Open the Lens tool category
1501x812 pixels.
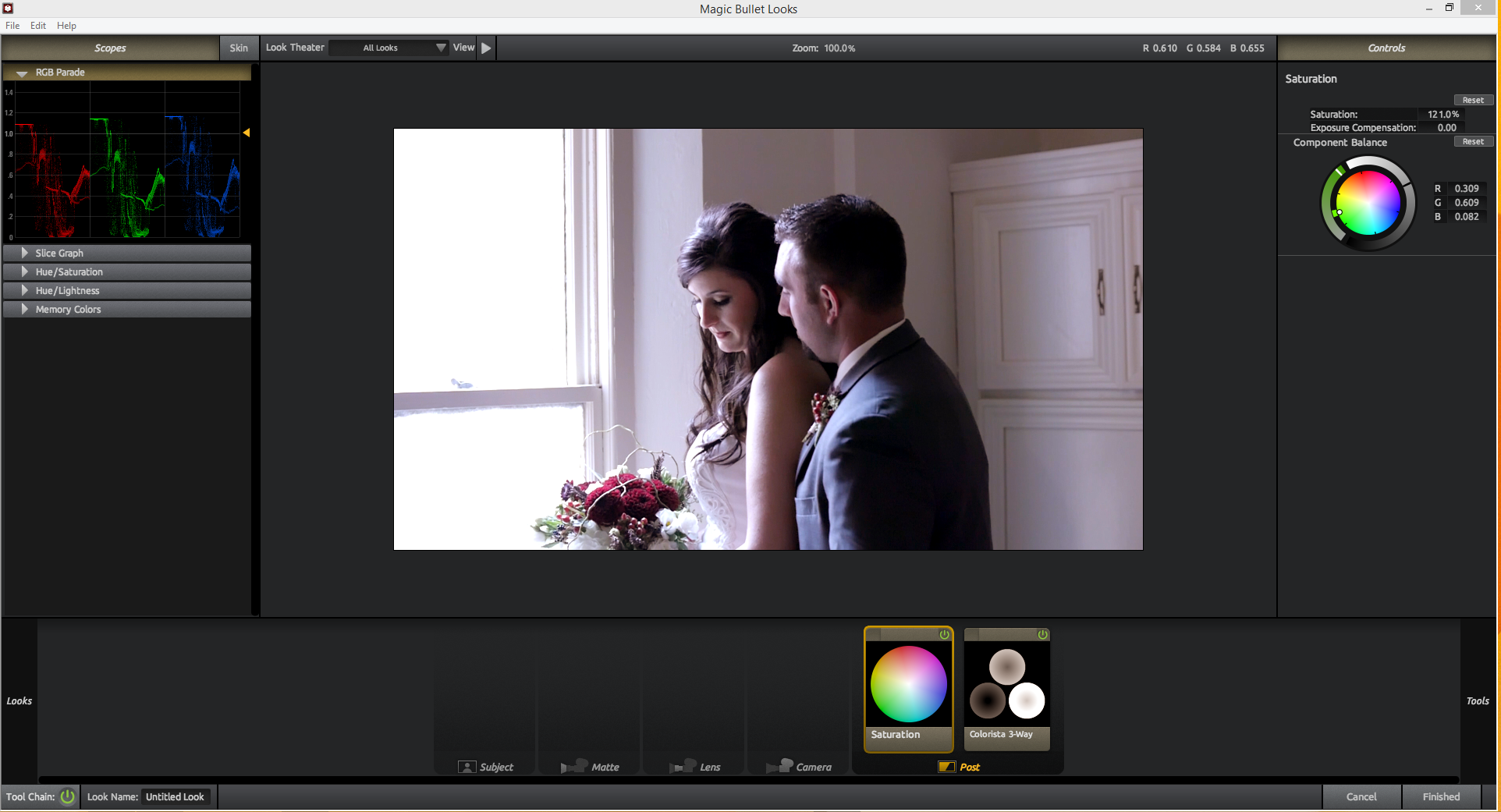click(694, 767)
